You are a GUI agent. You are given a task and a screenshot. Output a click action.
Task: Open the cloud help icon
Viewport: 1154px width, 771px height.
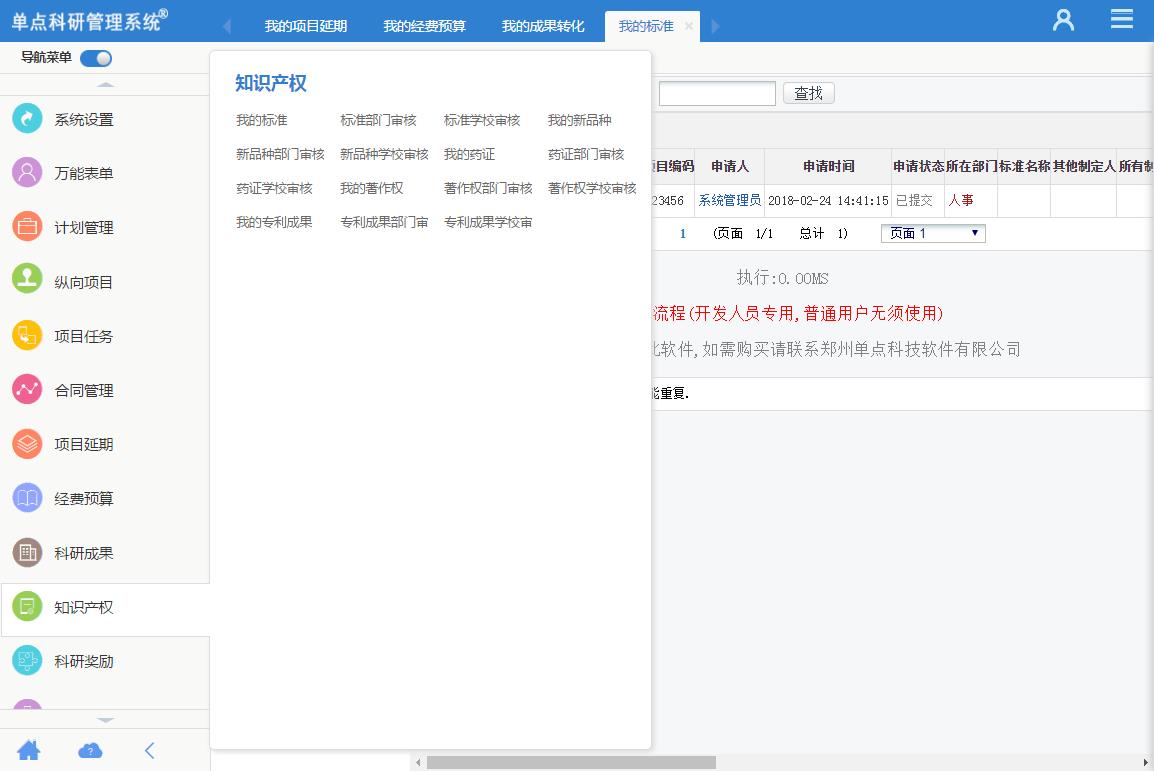90,750
